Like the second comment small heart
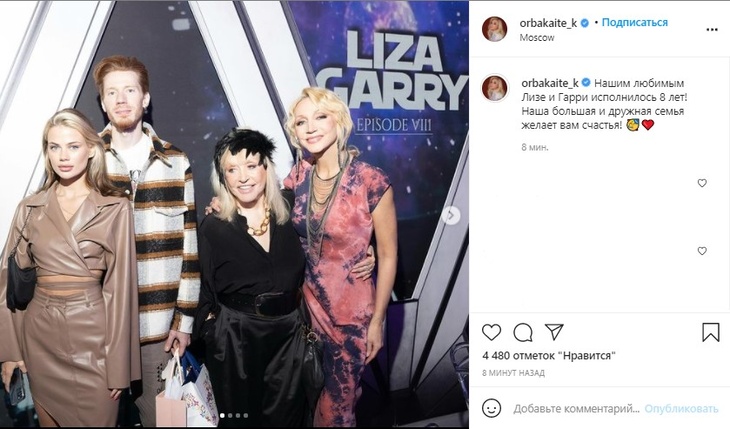The width and height of the screenshot is (730, 429). [702, 251]
